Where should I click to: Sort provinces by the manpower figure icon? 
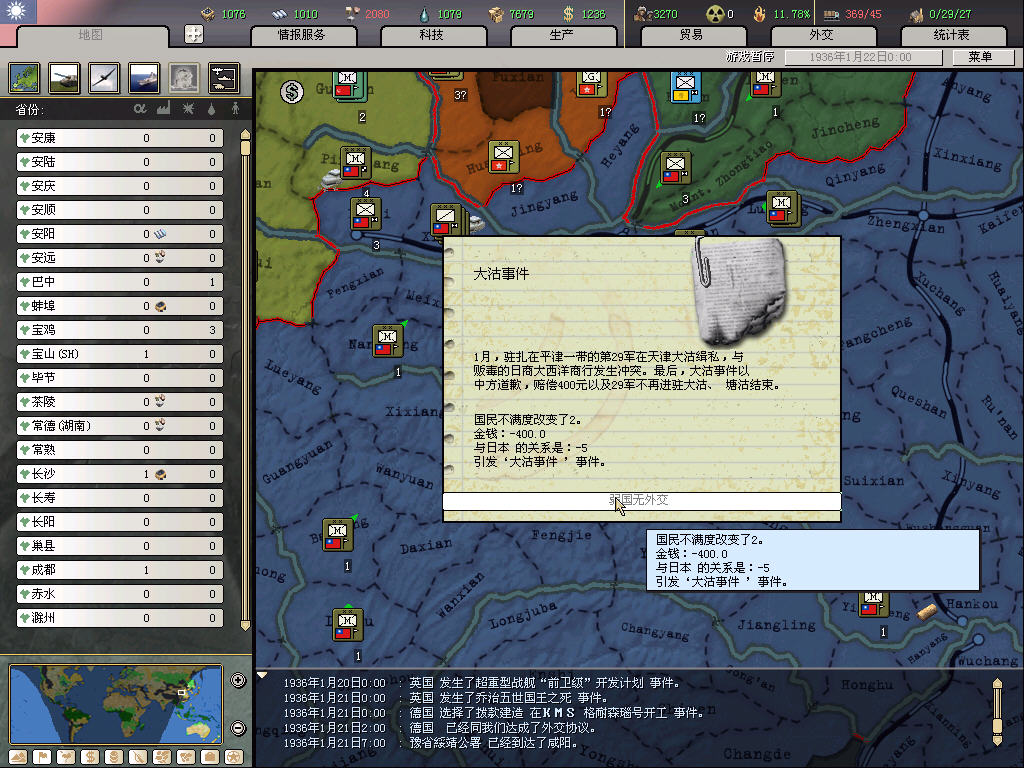(x=235, y=108)
